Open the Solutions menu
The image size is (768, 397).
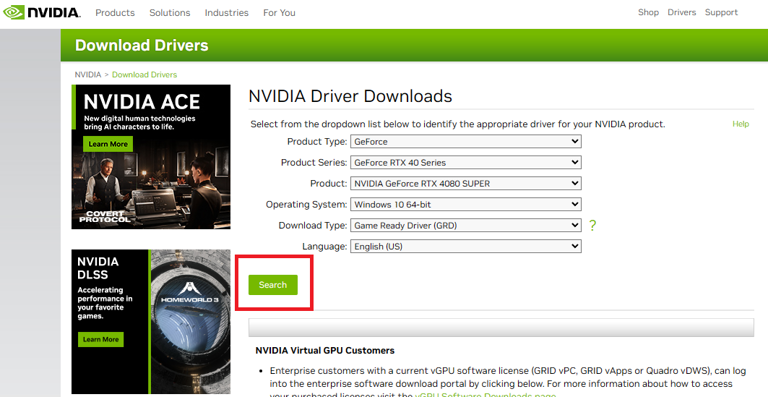pos(169,13)
